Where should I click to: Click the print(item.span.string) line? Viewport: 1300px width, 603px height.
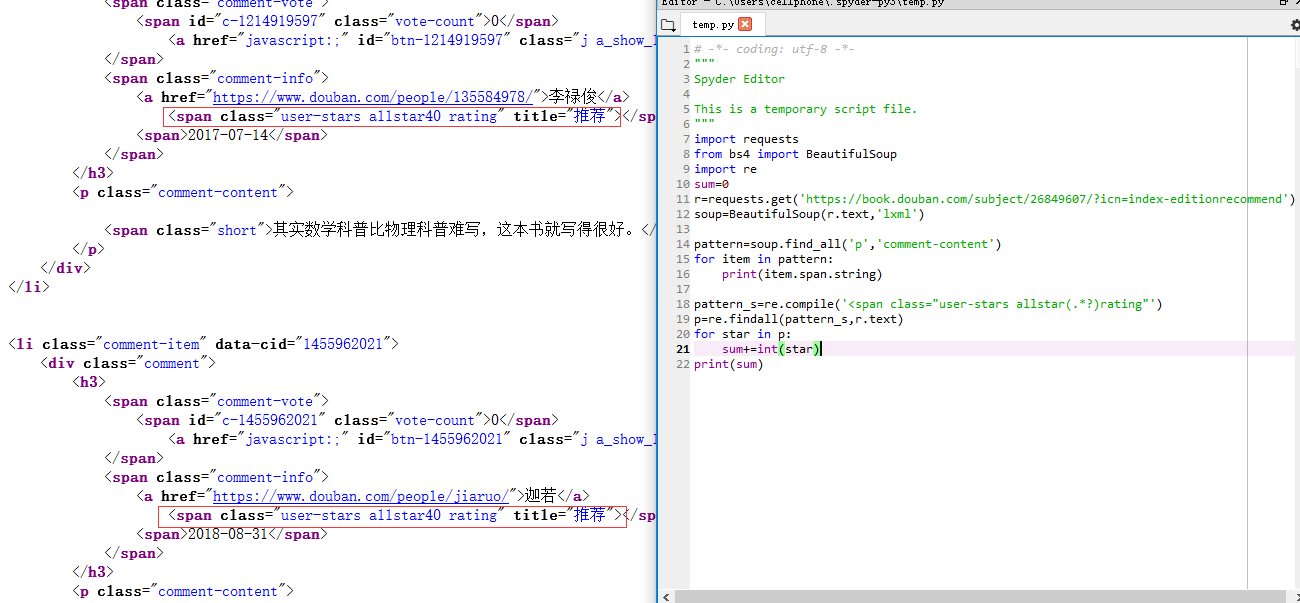tap(802, 274)
